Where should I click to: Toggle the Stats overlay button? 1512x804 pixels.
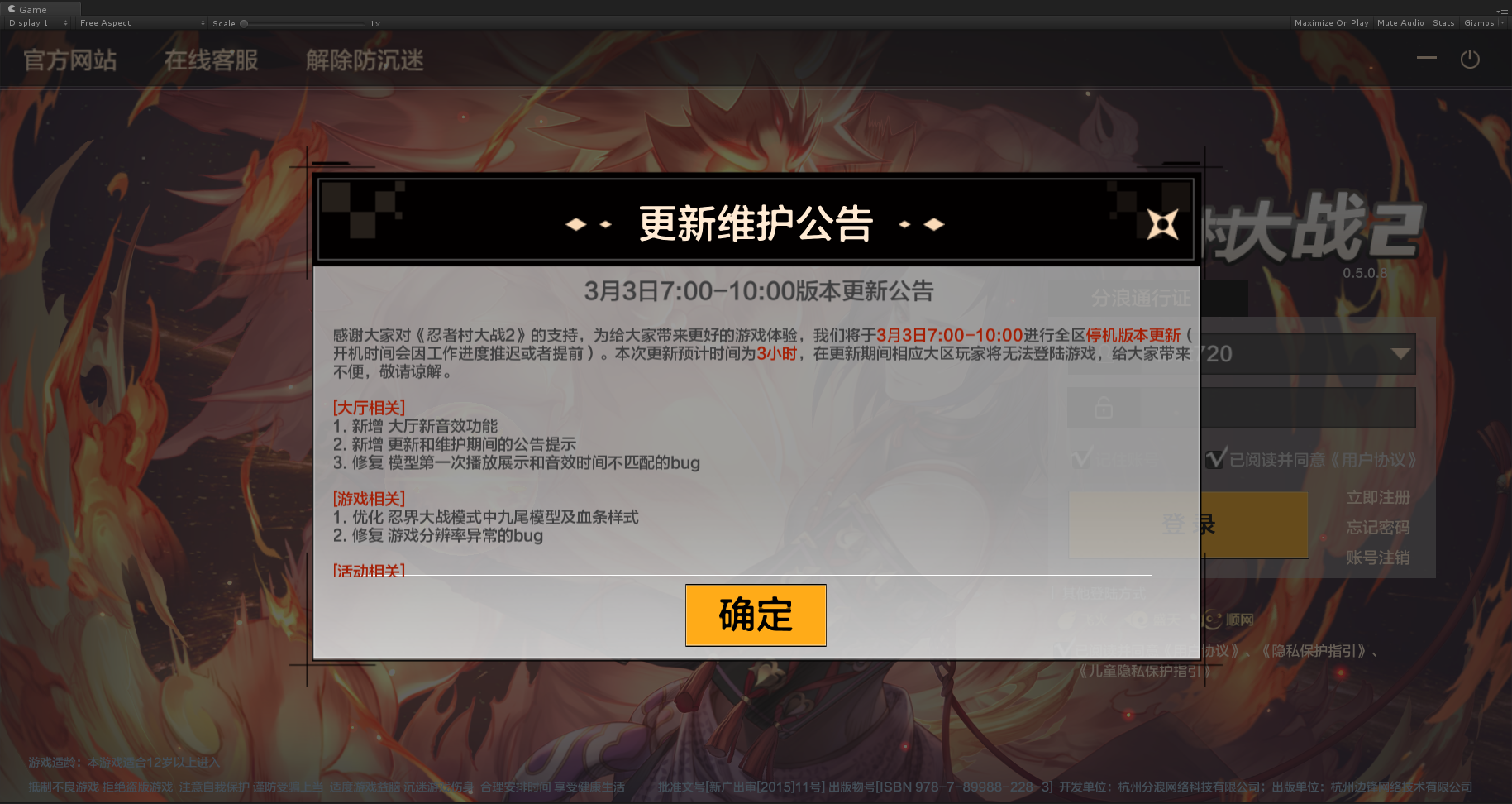[1443, 23]
